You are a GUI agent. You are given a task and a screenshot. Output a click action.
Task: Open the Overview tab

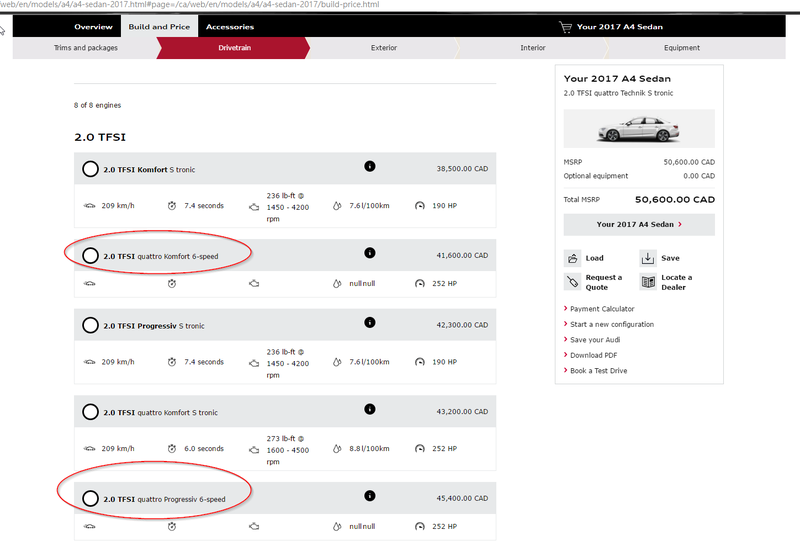coord(93,27)
